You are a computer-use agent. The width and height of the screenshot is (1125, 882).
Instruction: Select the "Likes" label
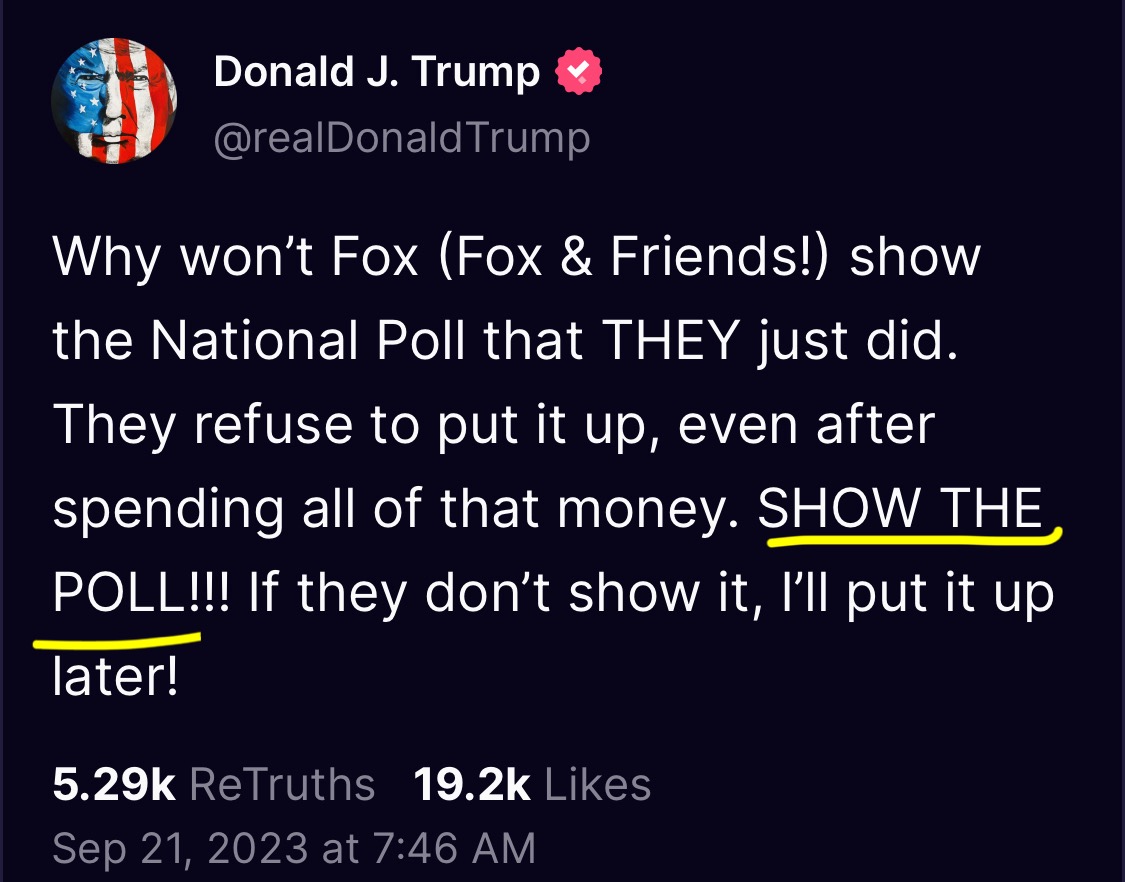pyautogui.click(x=598, y=785)
